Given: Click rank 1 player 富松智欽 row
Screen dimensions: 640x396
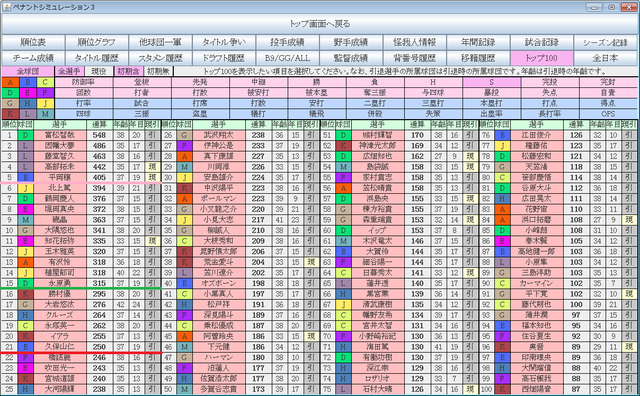Looking at the screenshot, I should coord(80,135).
